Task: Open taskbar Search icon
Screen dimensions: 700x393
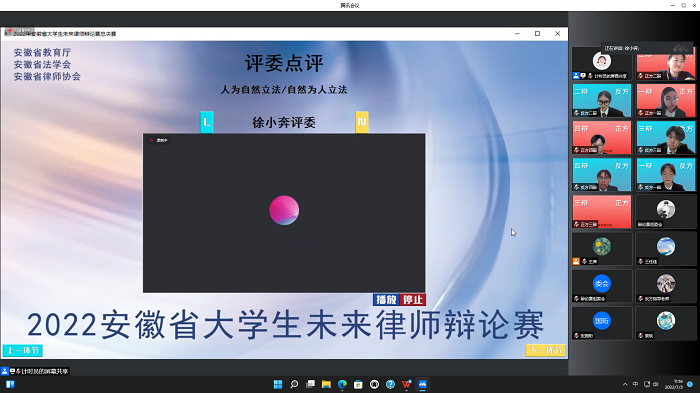Action: (x=294, y=385)
